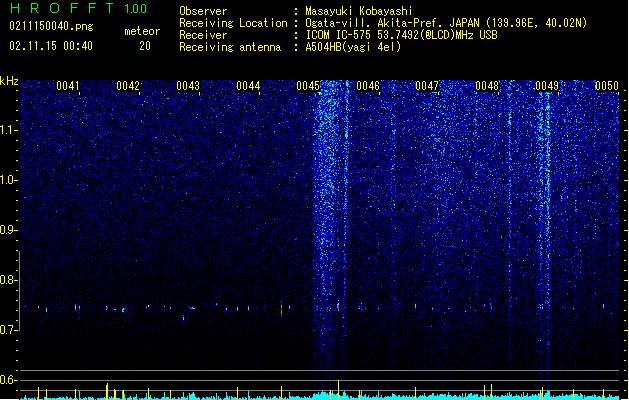Image resolution: width=629 pixels, height=400 pixels.
Task: Click the date stamp 02.11.15 00:40
Action: coord(51,46)
